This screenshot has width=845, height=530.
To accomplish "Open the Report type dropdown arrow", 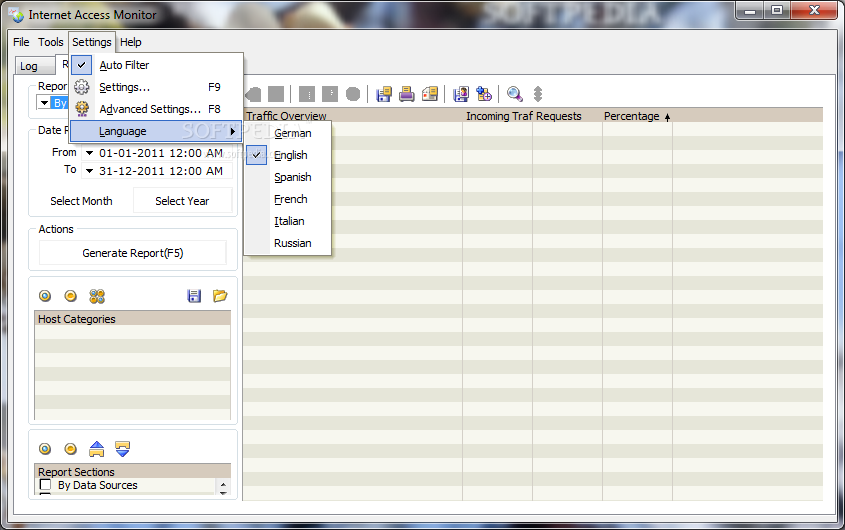I will point(45,102).
